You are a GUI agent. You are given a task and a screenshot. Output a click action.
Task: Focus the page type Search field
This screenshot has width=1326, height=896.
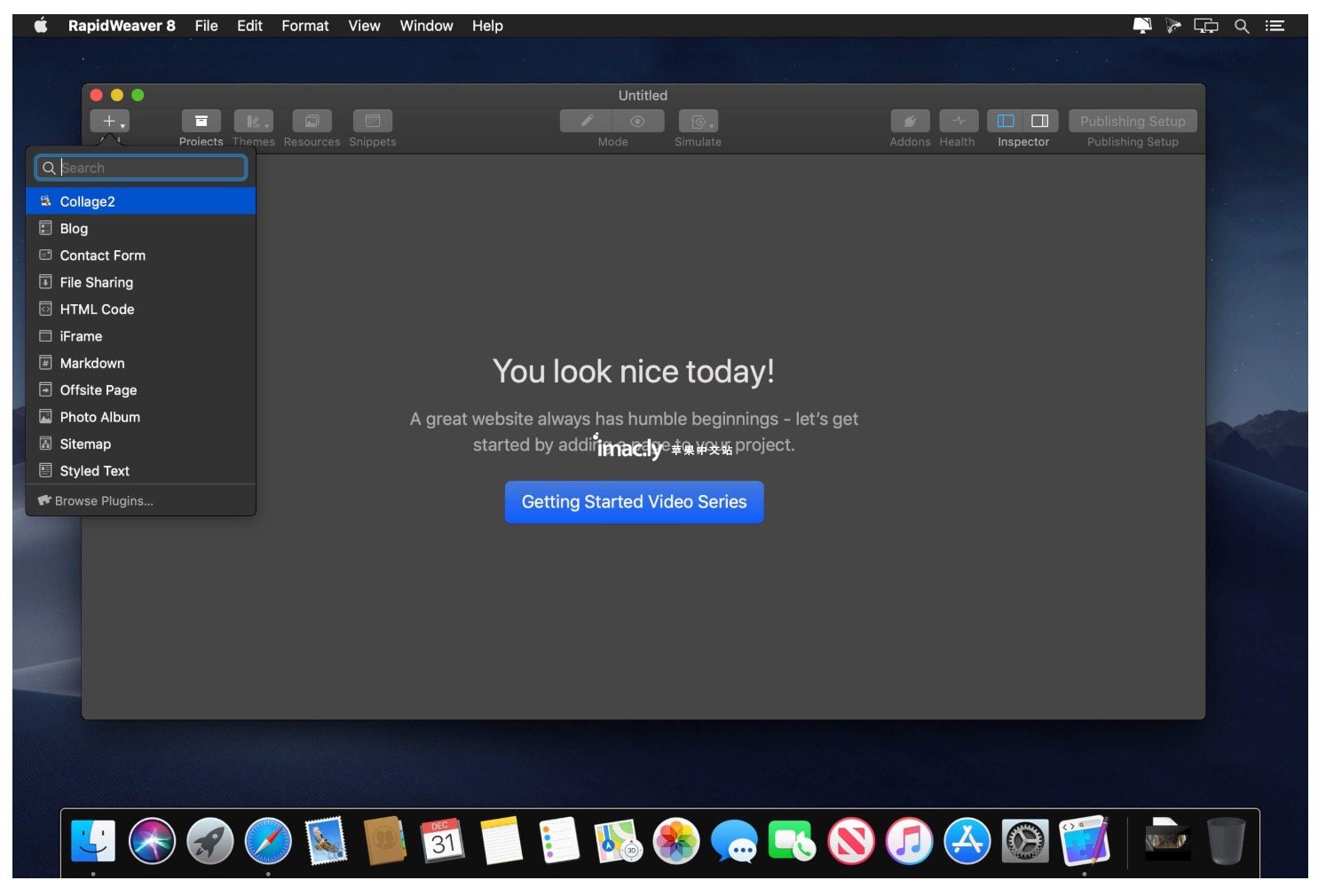tap(141, 168)
